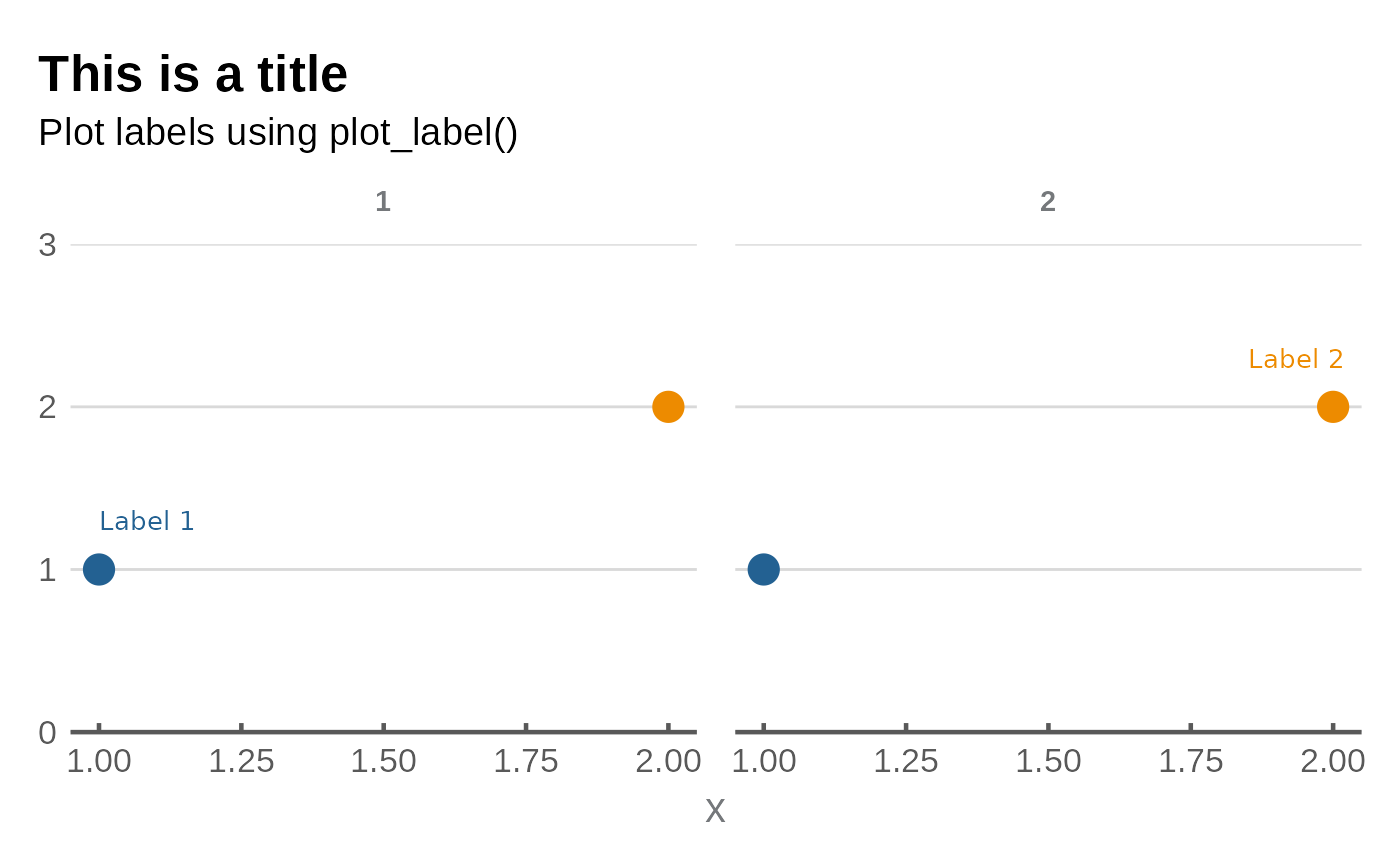Click the 1.25 tick label in left panel
This screenshot has height=865, width=1400.
241,761
